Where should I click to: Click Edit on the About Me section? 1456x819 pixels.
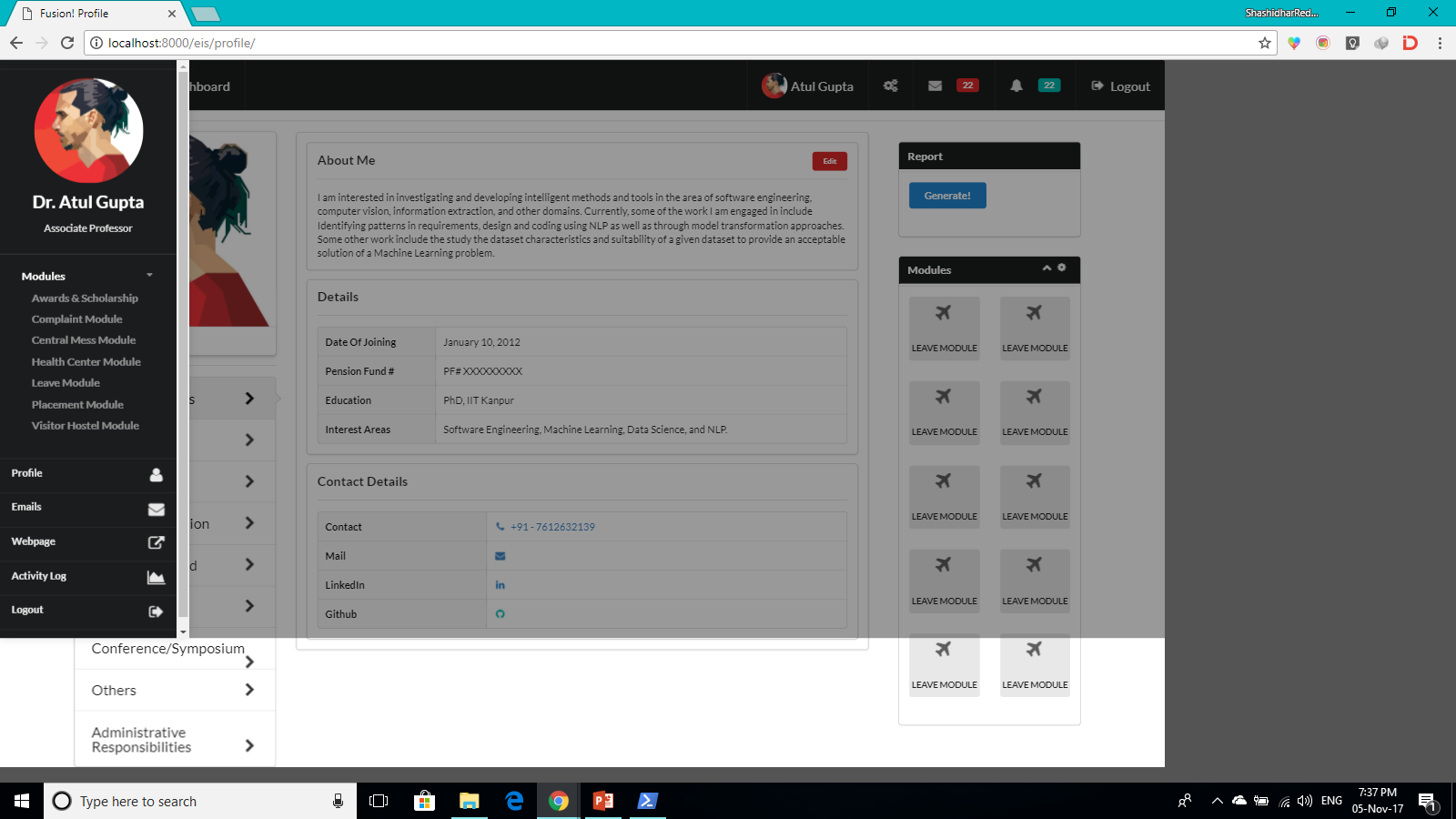(x=829, y=160)
